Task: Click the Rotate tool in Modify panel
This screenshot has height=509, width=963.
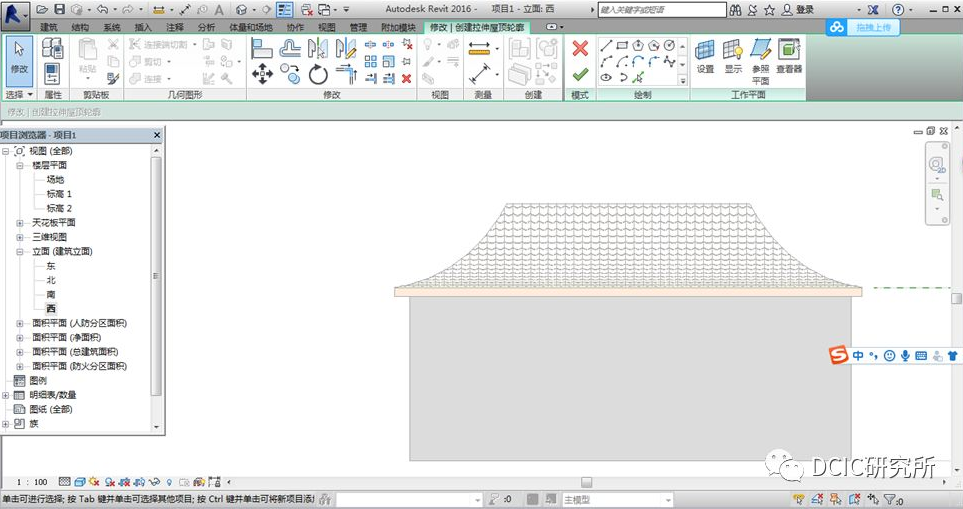Action: 318,74
